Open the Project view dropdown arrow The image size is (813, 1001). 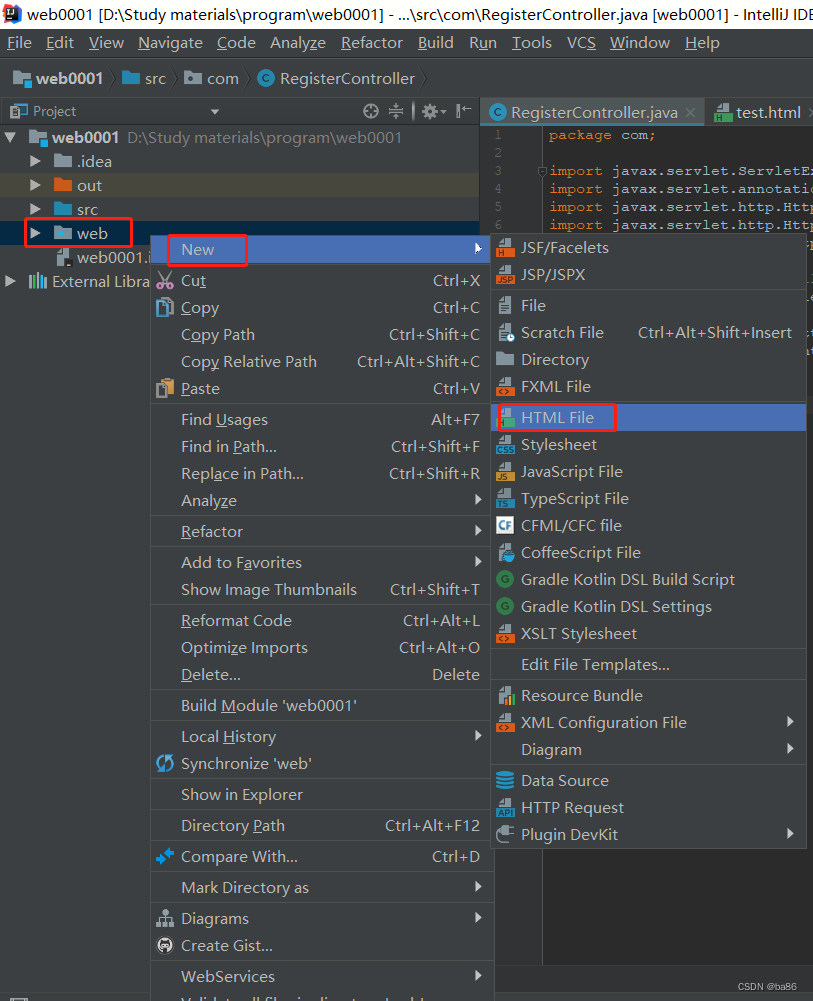click(x=215, y=112)
